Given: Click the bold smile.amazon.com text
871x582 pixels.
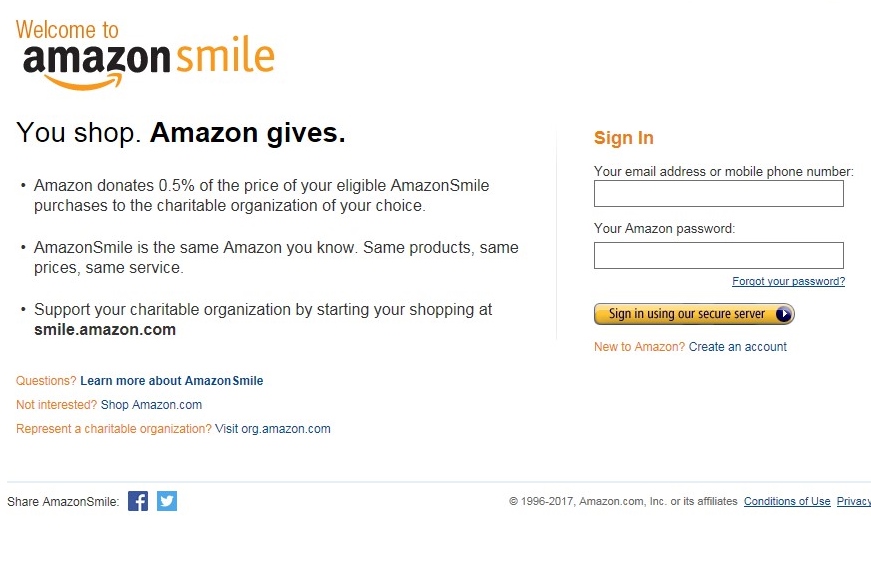Looking at the screenshot, I should pyautogui.click(x=105, y=330).
